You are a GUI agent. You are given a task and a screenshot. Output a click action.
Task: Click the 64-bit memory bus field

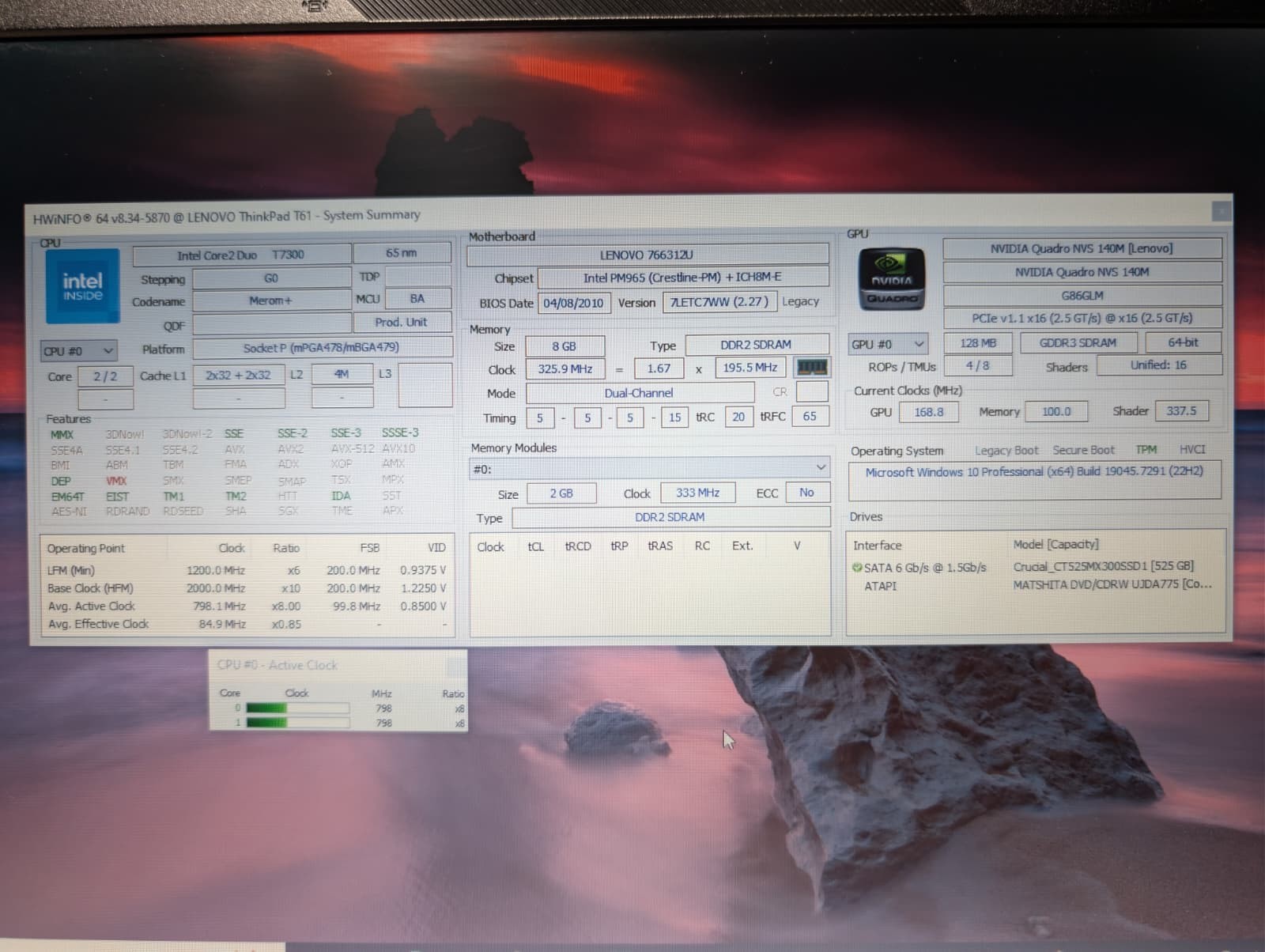point(1183,342)
